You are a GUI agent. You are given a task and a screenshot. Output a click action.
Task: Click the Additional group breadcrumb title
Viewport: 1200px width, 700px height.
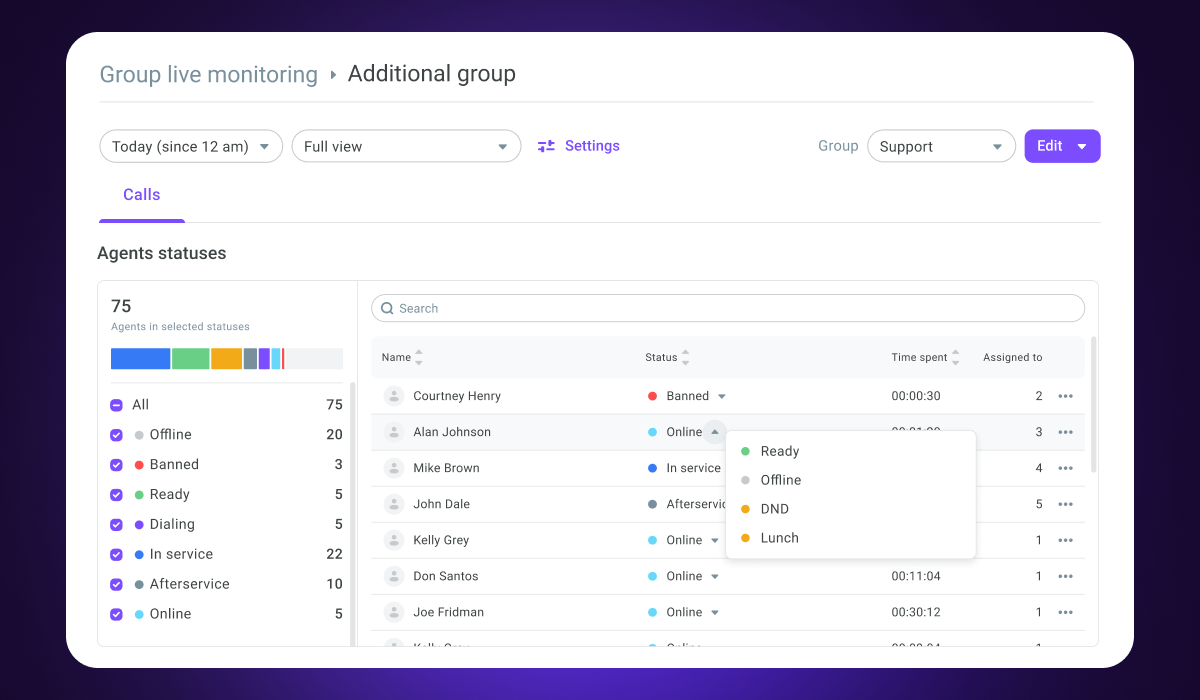(432, 74)
